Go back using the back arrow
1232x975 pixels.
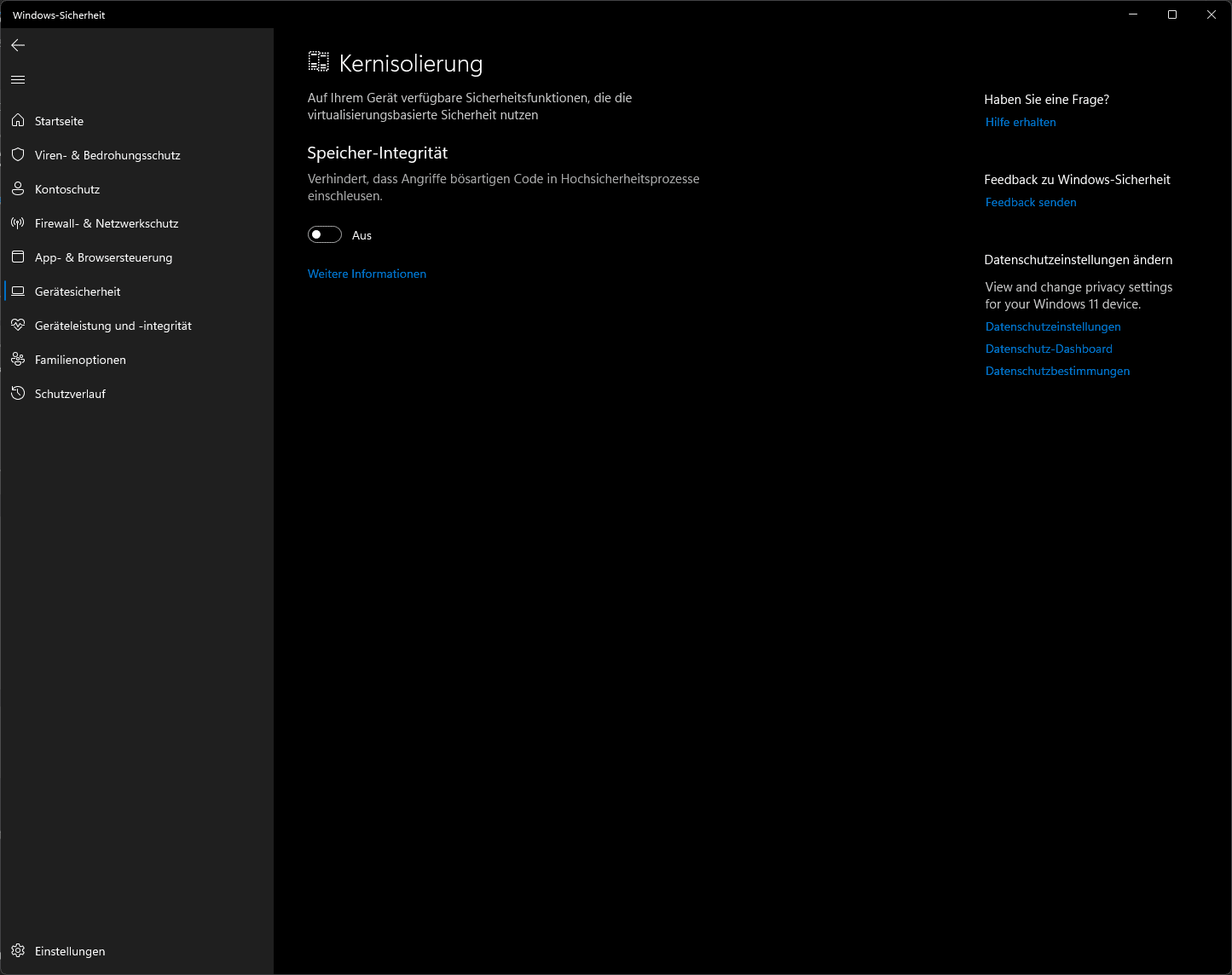(18, 45)
